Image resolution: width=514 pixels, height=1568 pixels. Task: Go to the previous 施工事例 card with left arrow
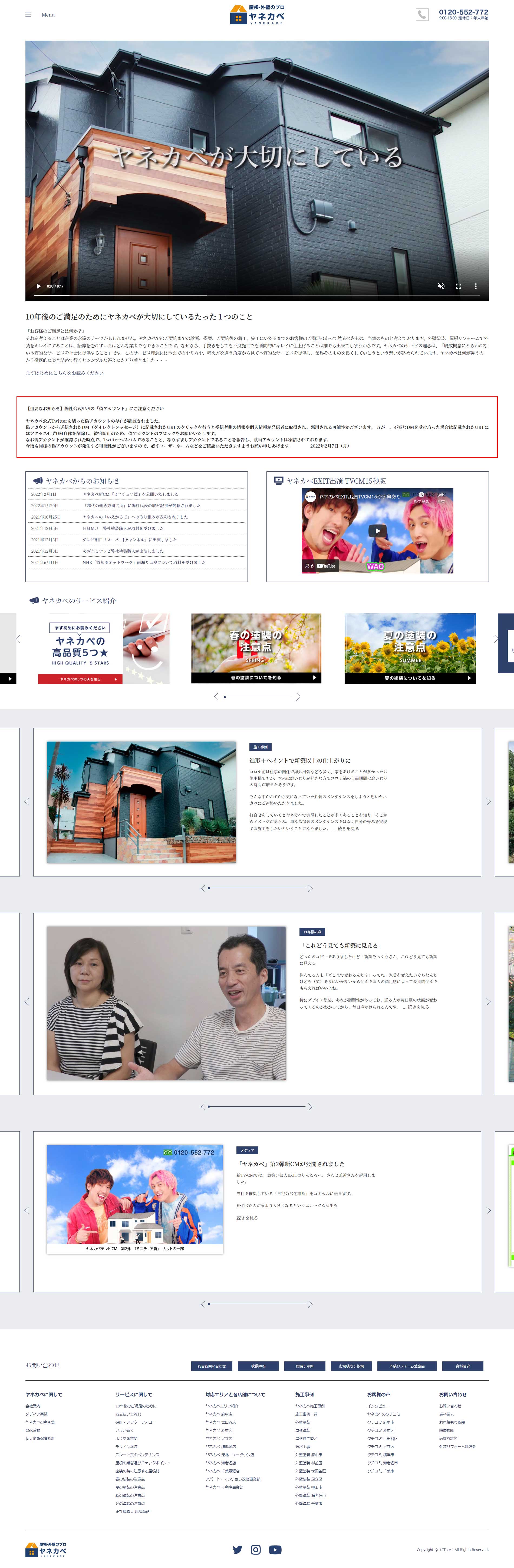click(x=26, y=802)
